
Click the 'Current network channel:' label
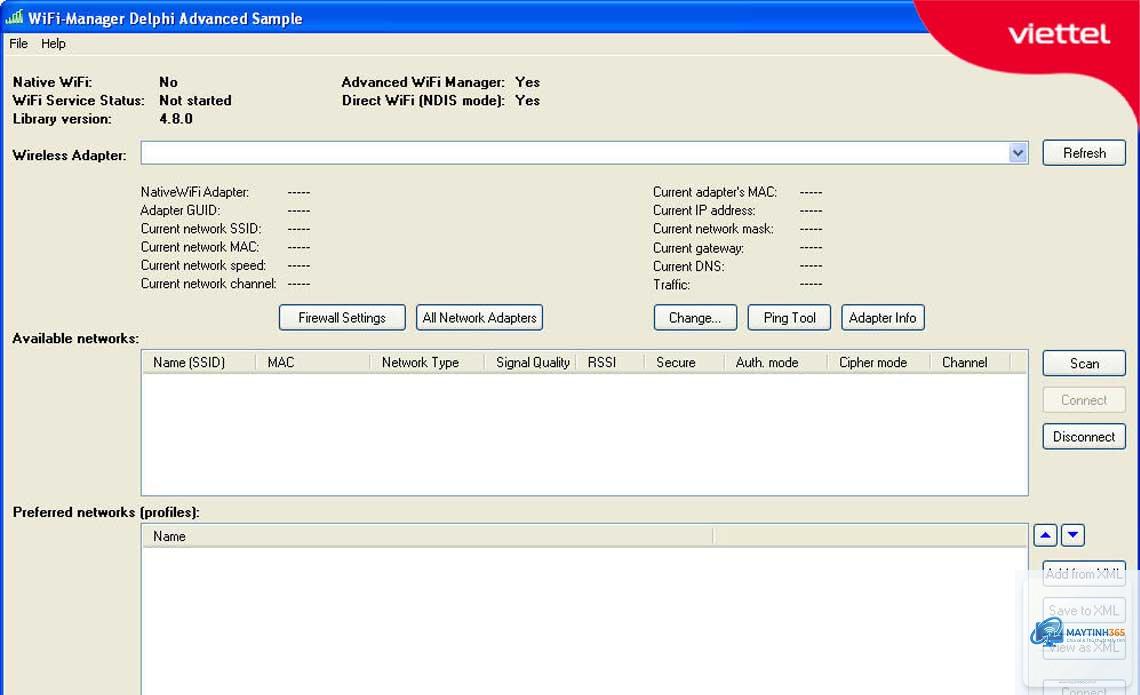[209, 284]
